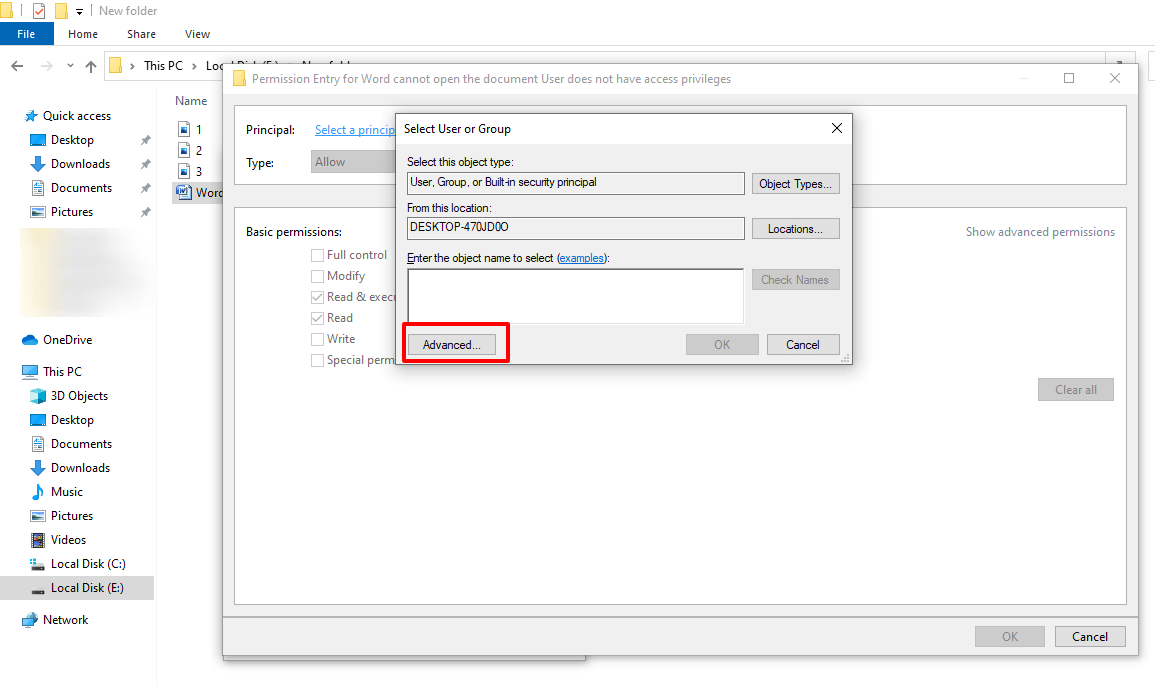Open Downloads under Quick access
Viewport: 1155px width, 687px height.
coord(80,163)
